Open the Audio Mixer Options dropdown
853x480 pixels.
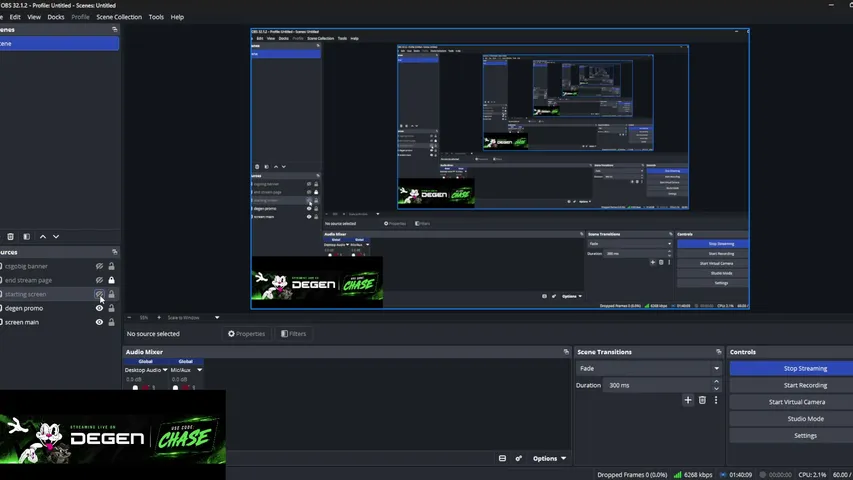click(x=549, y=458)
